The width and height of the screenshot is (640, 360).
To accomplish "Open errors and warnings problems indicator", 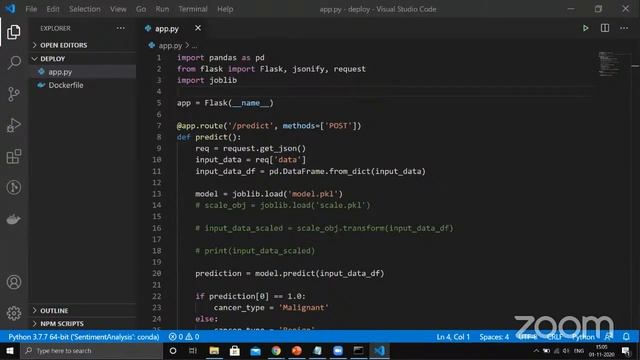I will point(184,337).
